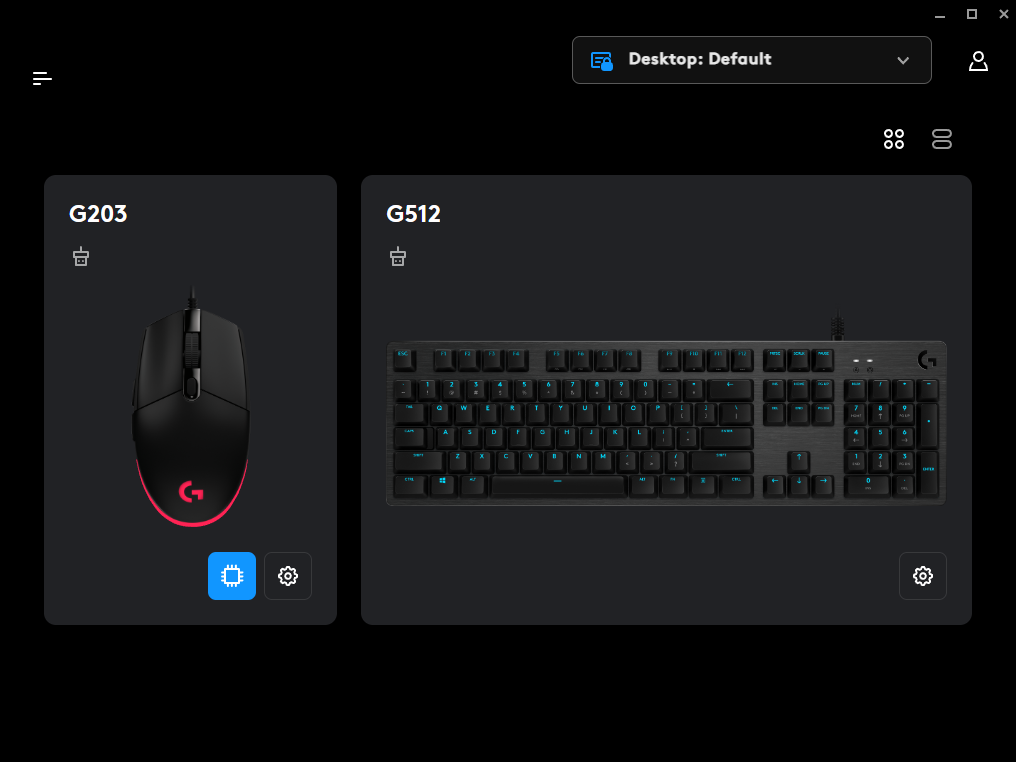Screen dimensions: 1016x762
Task: Open G203 device settings gear
Action: click(x=288, y=575)
